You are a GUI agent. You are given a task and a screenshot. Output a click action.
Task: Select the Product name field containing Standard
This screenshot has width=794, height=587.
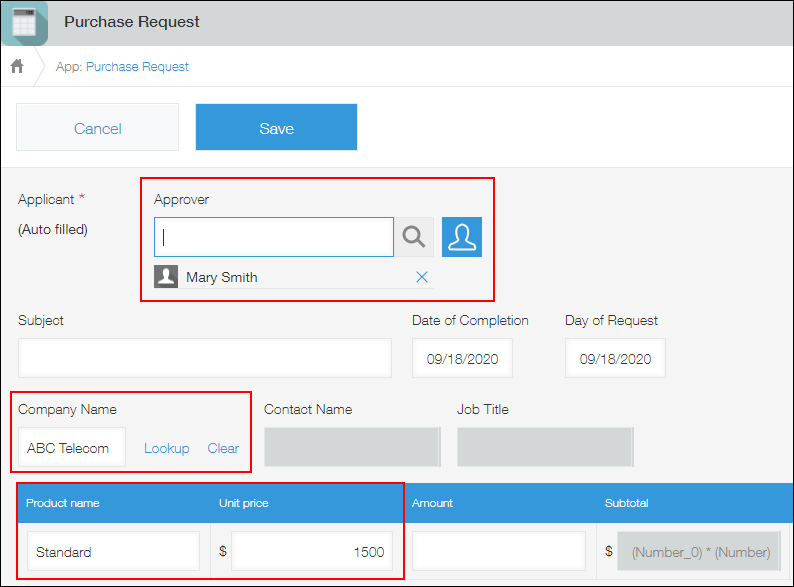pyautogui.click(x=113, y=552)
